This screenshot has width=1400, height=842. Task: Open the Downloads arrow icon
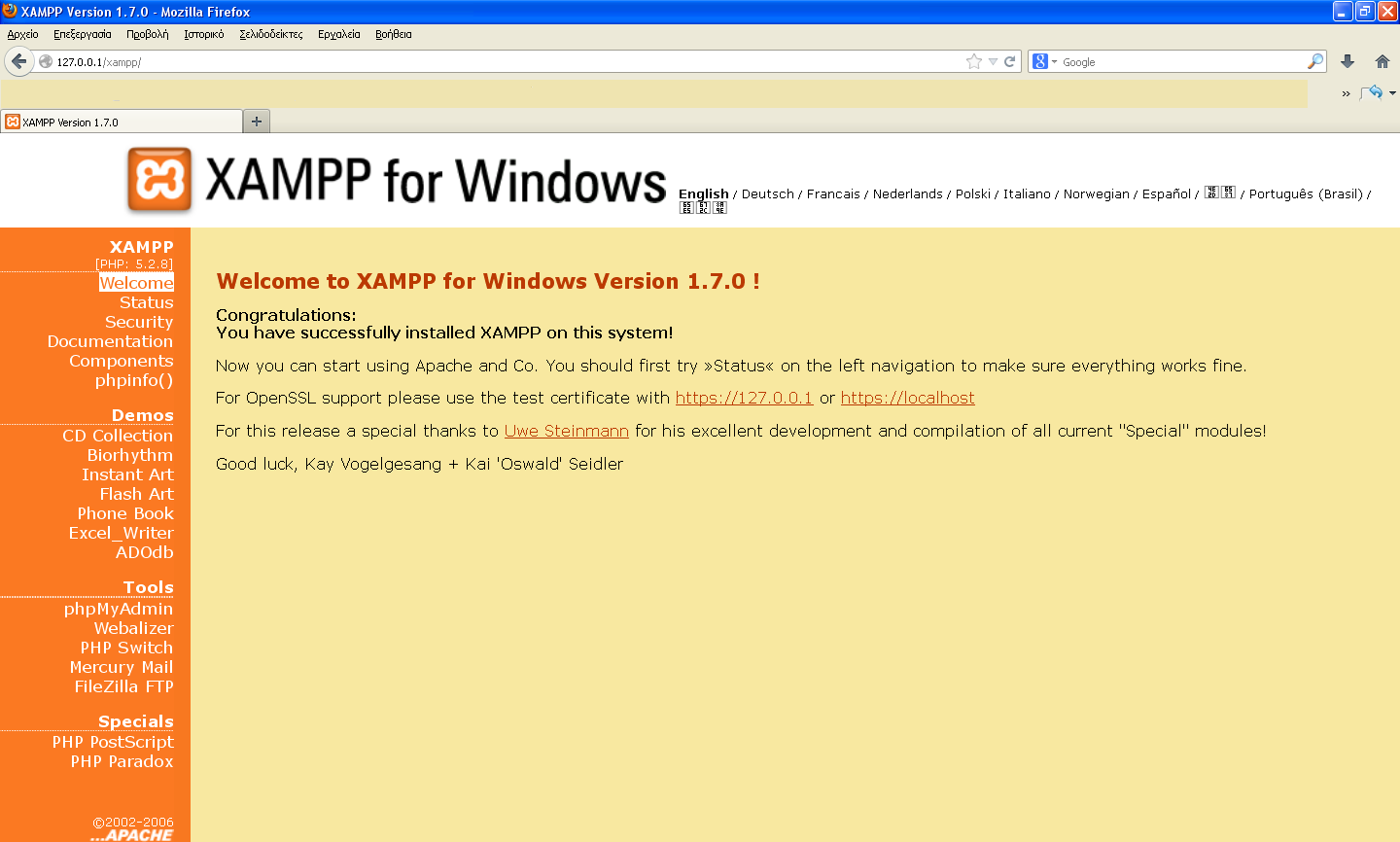click(x=1347, y=61)
